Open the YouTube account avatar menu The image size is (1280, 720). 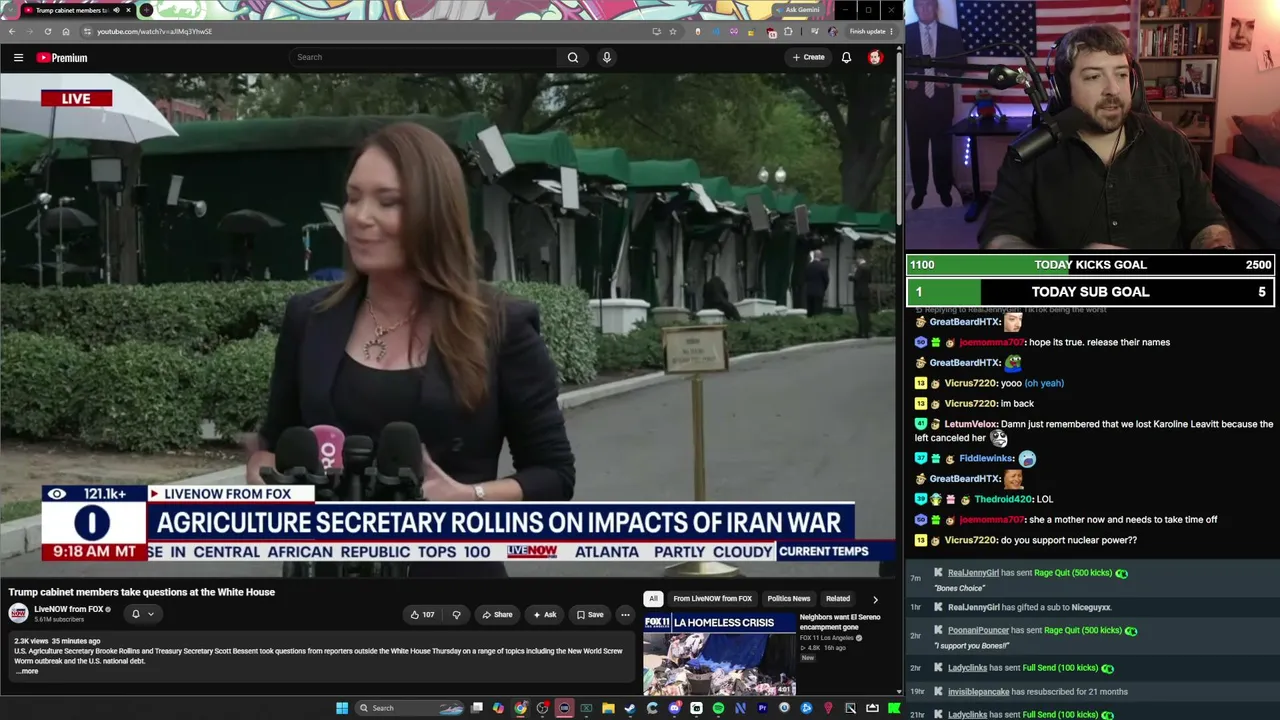pos(875,57)
